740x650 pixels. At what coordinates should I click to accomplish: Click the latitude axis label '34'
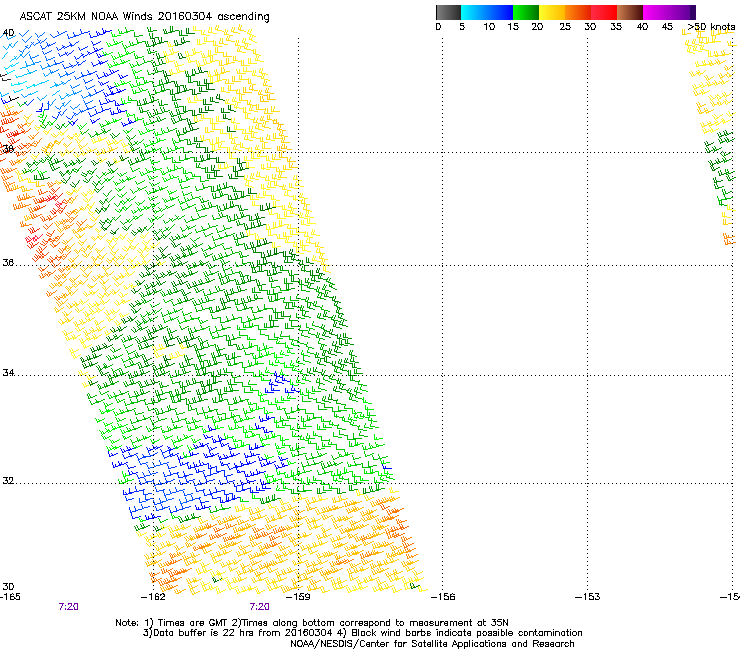[8, 373]
